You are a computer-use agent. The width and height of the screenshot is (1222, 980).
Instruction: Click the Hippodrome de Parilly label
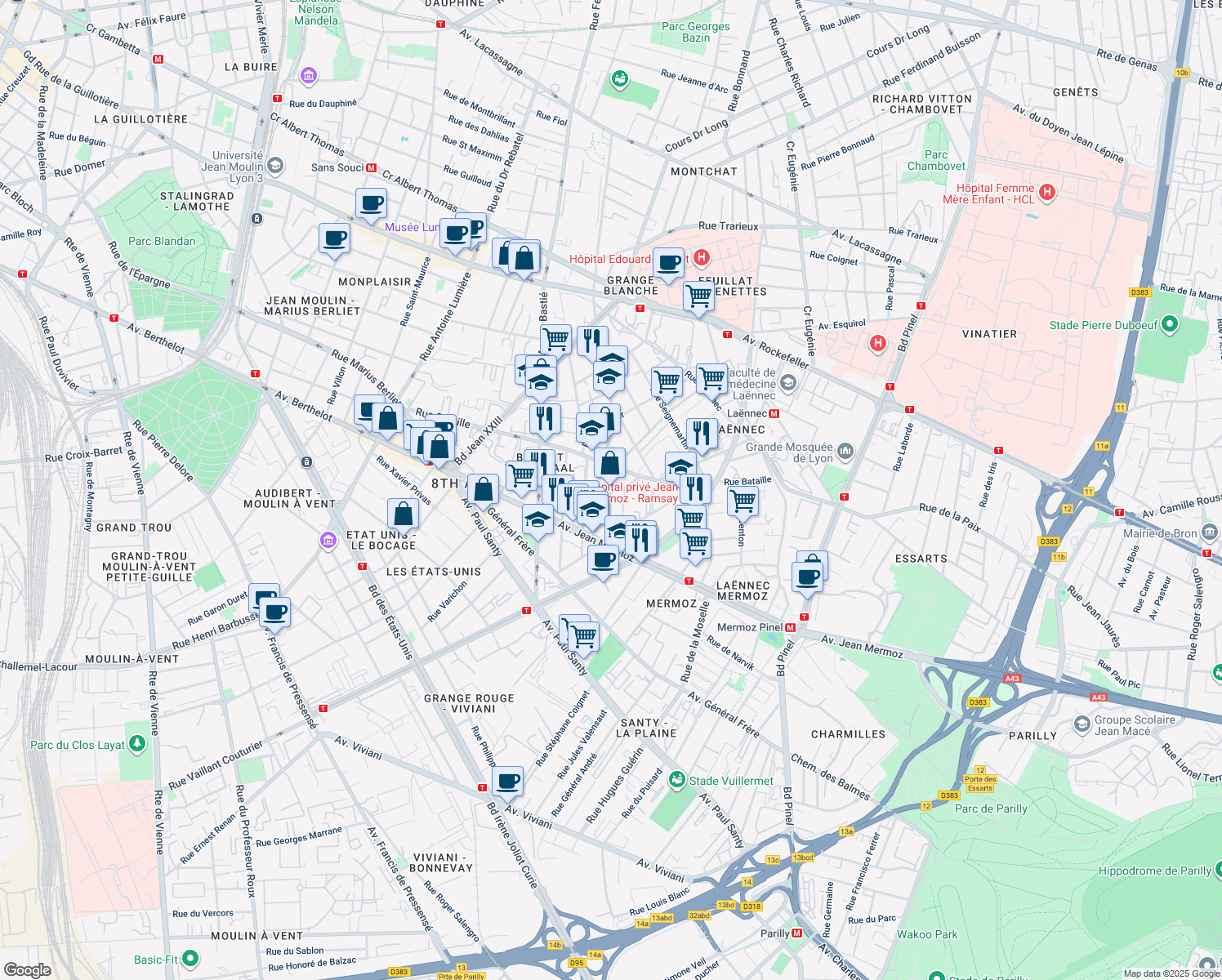pos(1154,871)
